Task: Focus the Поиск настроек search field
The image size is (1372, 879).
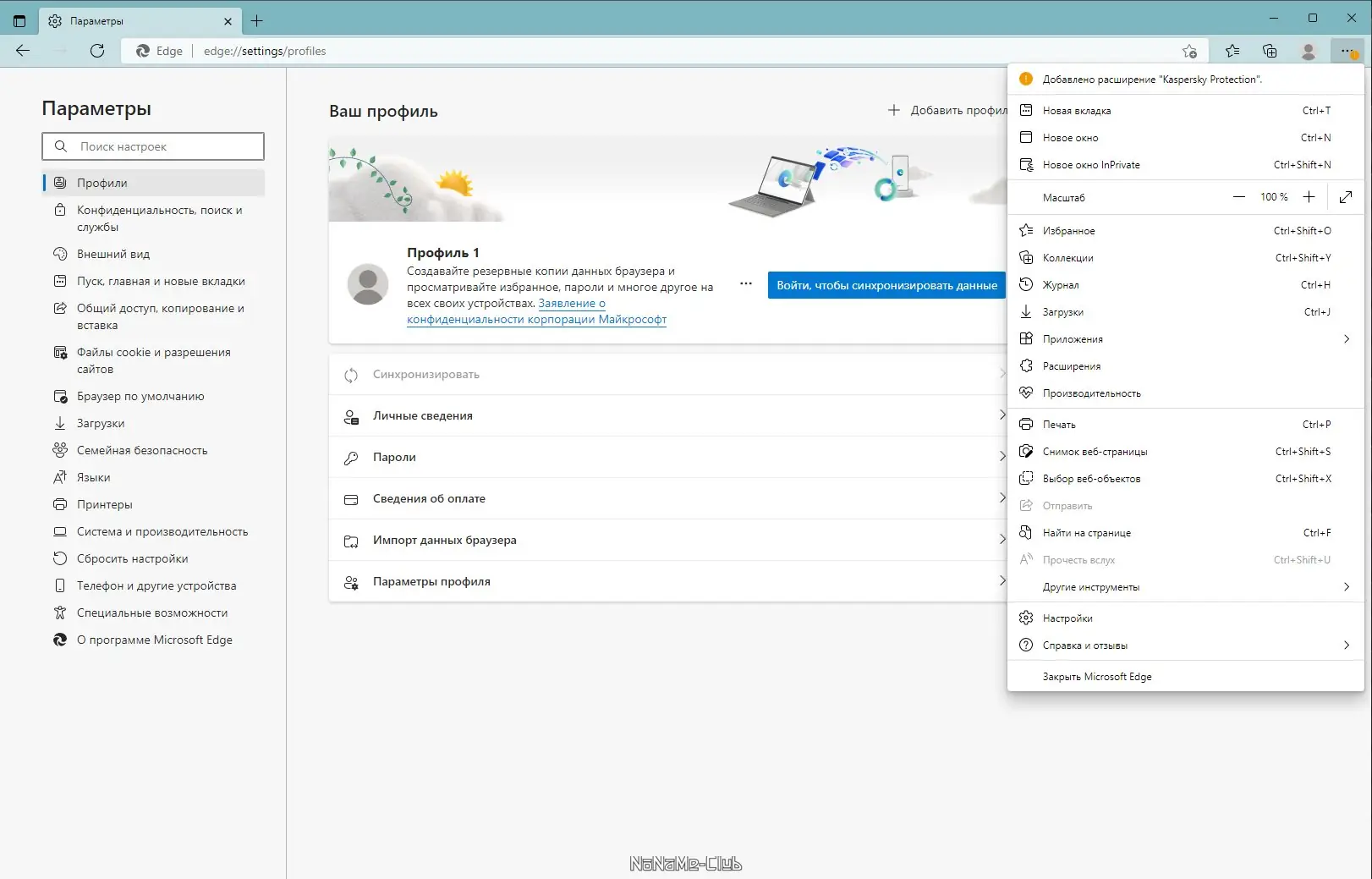Action: (153, 146)
